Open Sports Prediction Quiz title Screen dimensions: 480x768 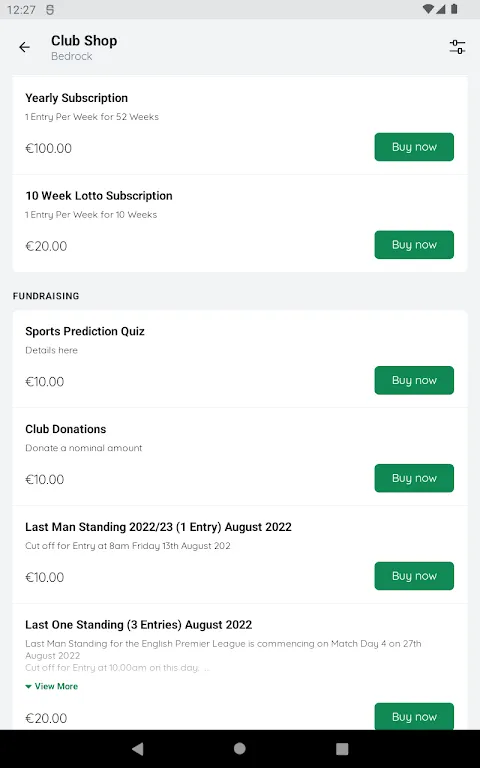point(85,332)
